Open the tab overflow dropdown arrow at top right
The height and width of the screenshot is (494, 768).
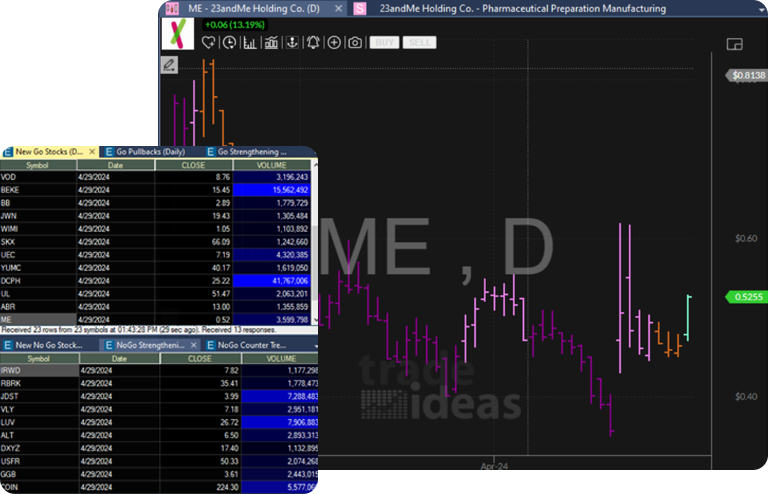762,9
